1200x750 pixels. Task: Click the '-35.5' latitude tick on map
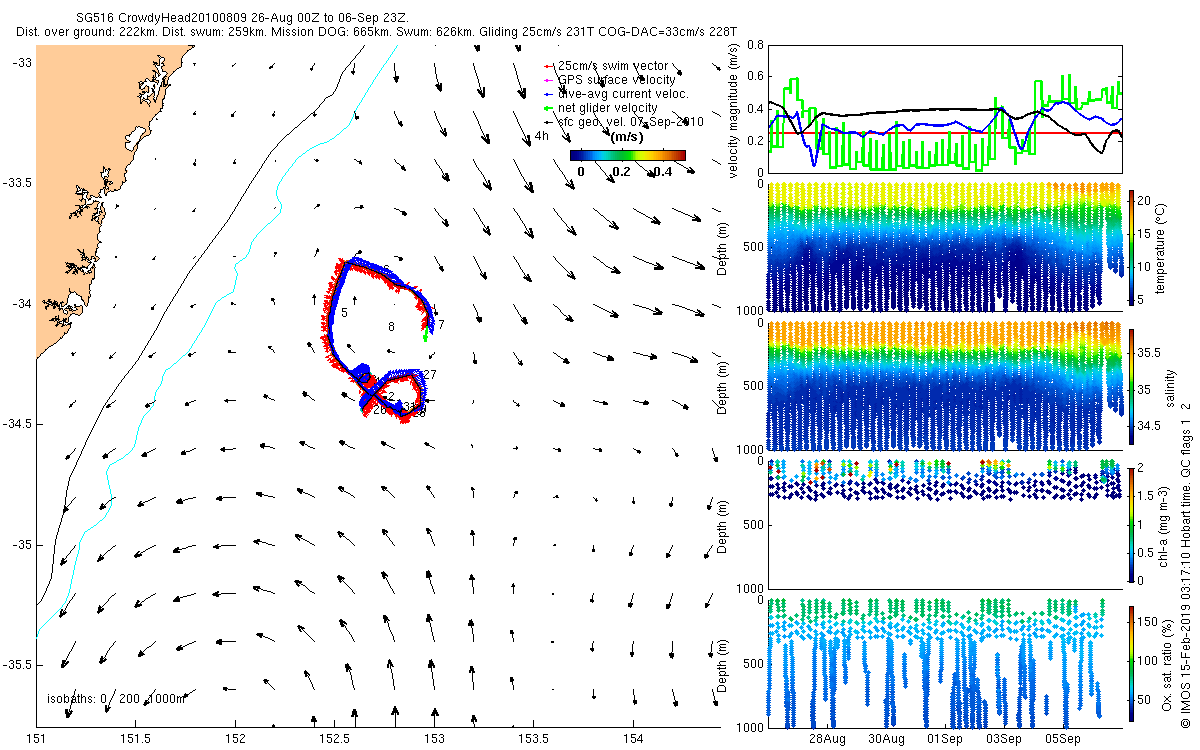(18, 665)
